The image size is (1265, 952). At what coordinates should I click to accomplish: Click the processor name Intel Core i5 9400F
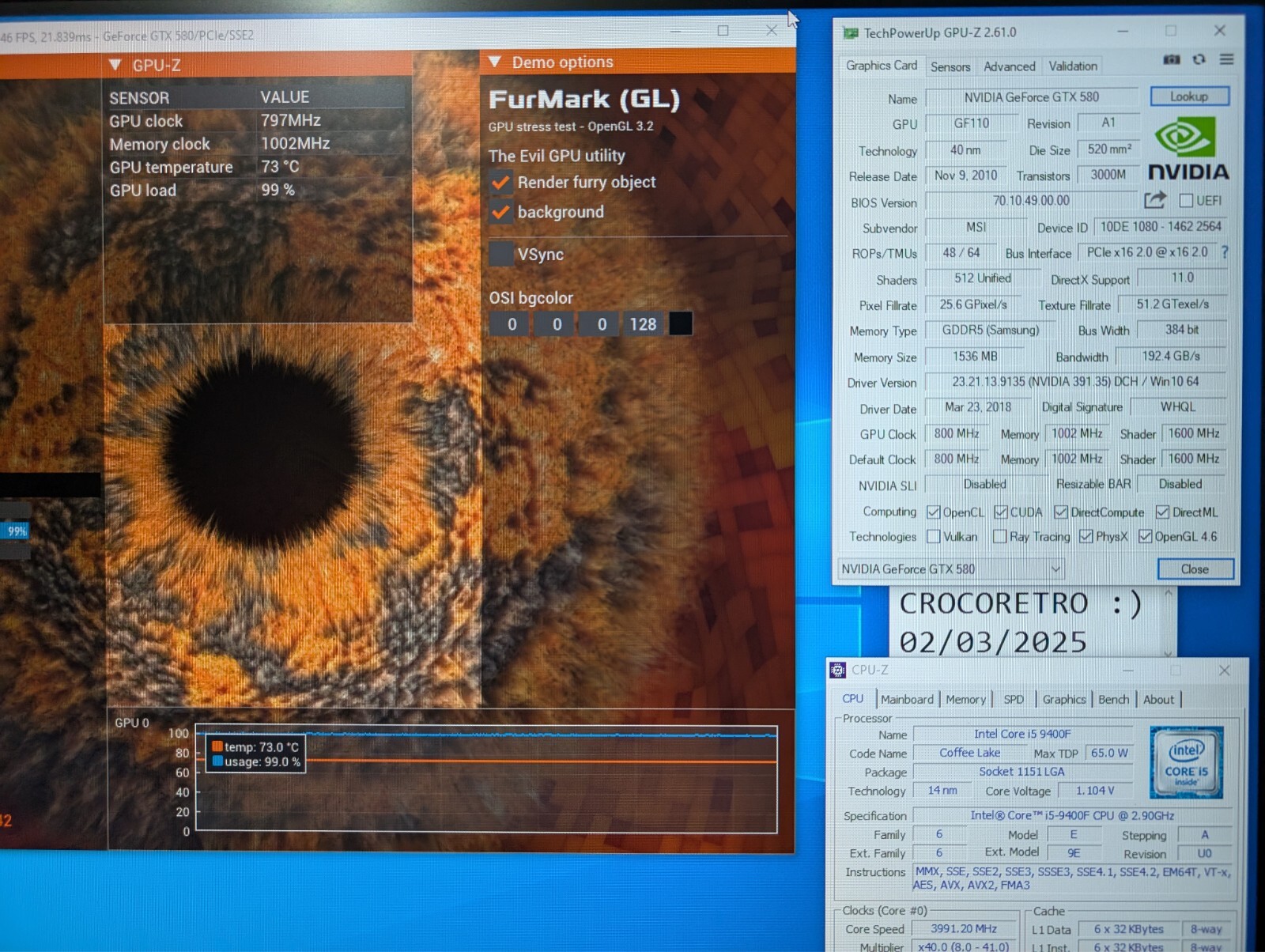1022,735
